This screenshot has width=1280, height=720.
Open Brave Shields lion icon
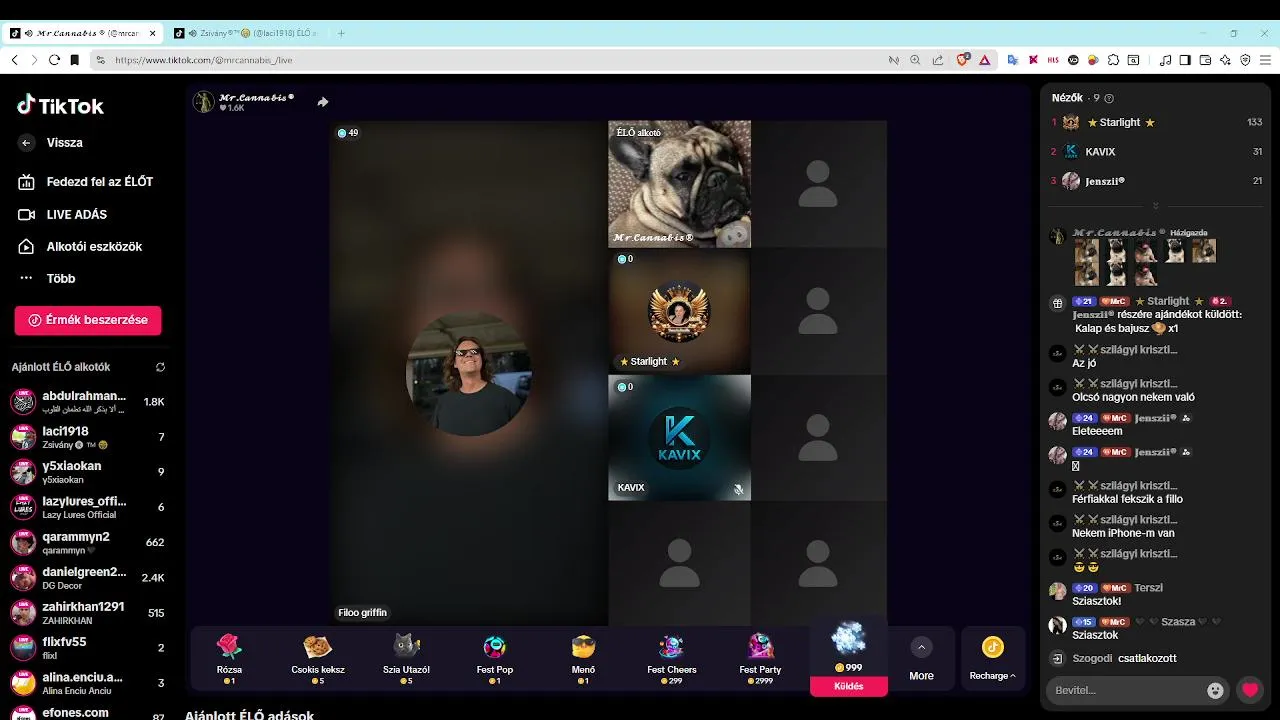963,60
